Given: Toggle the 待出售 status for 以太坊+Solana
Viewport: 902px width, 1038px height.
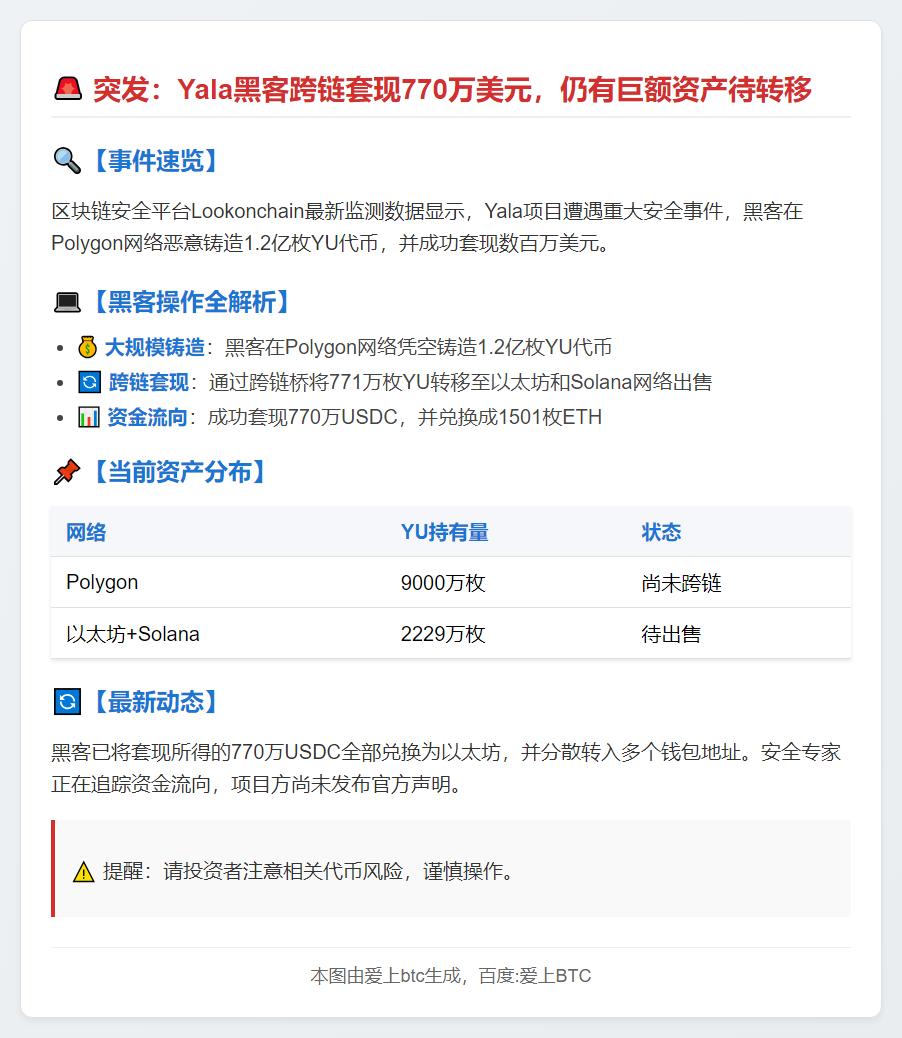Looking at the screenshot, I should click(x=673, y=633).
